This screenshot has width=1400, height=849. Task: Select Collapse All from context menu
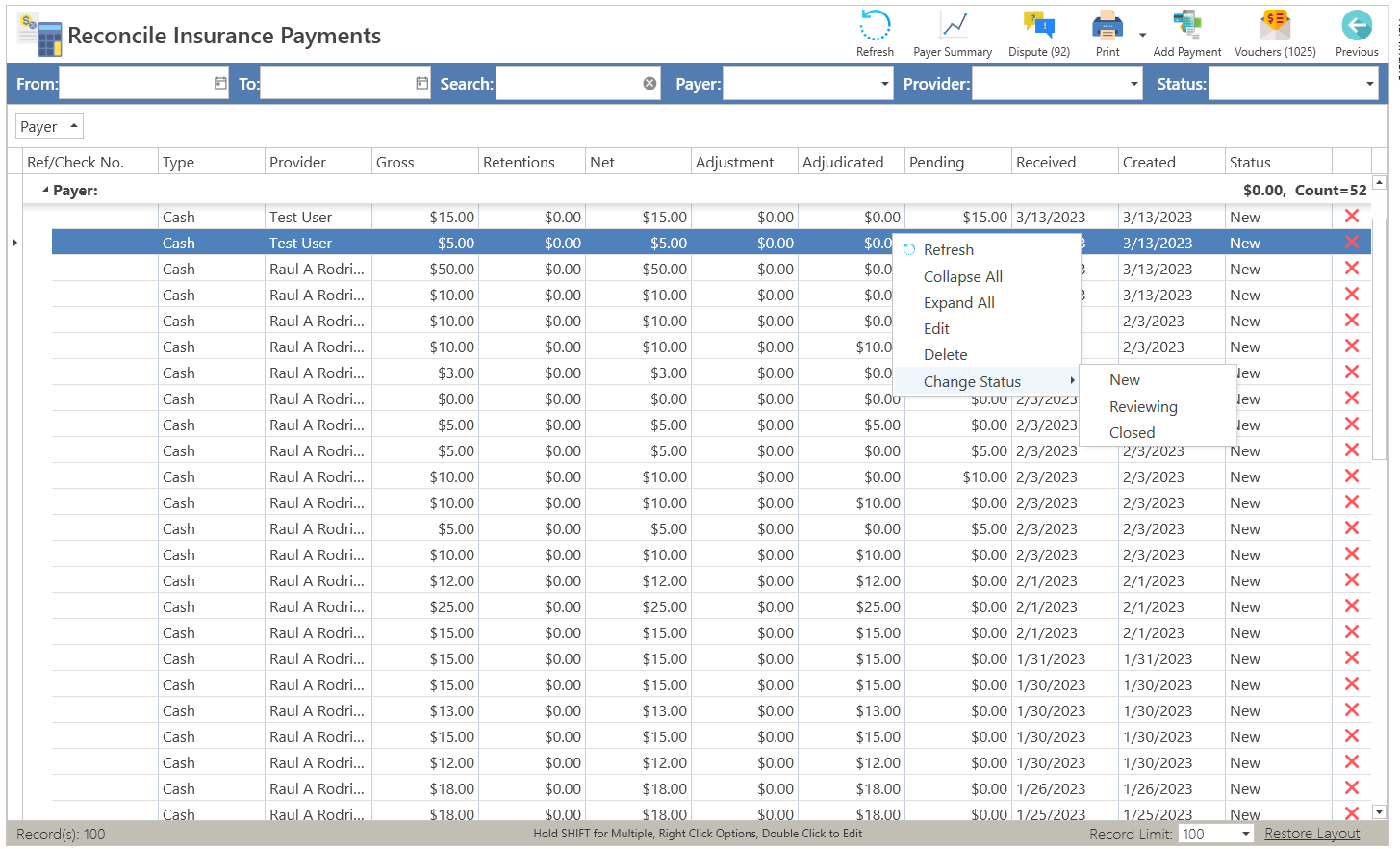pyautogui.click(x=962, y=277)
